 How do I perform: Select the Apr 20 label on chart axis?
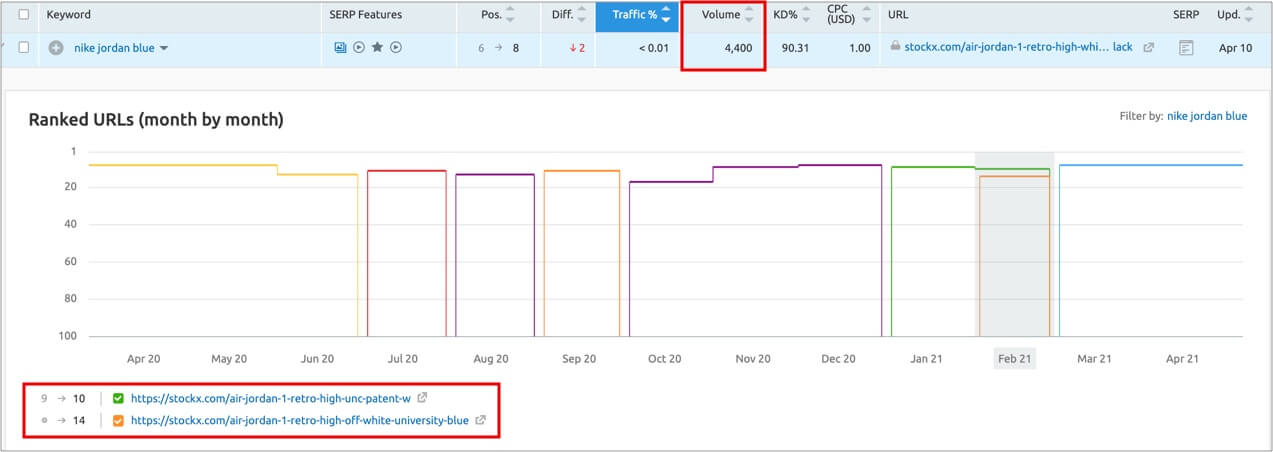pyautogui.click(x=143, y=358)
